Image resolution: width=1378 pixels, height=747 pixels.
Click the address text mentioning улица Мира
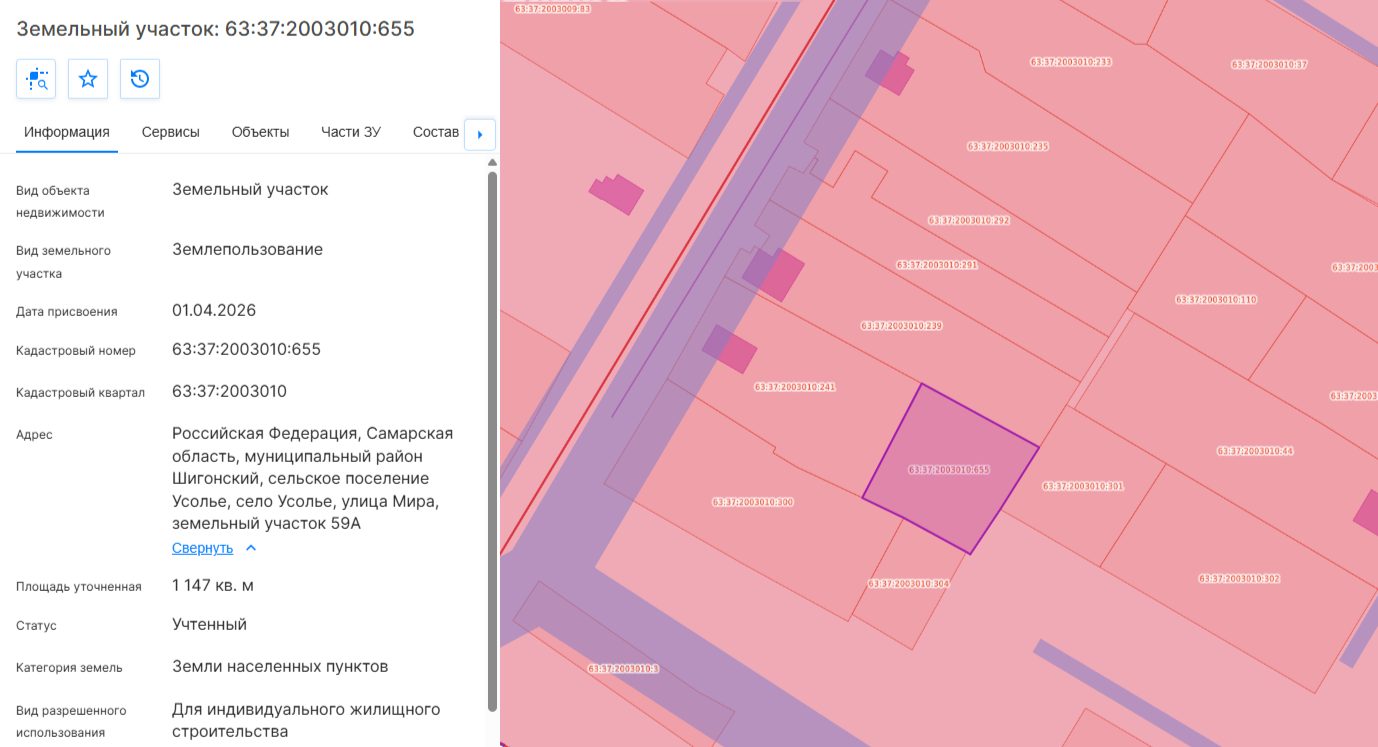point(313,478)
